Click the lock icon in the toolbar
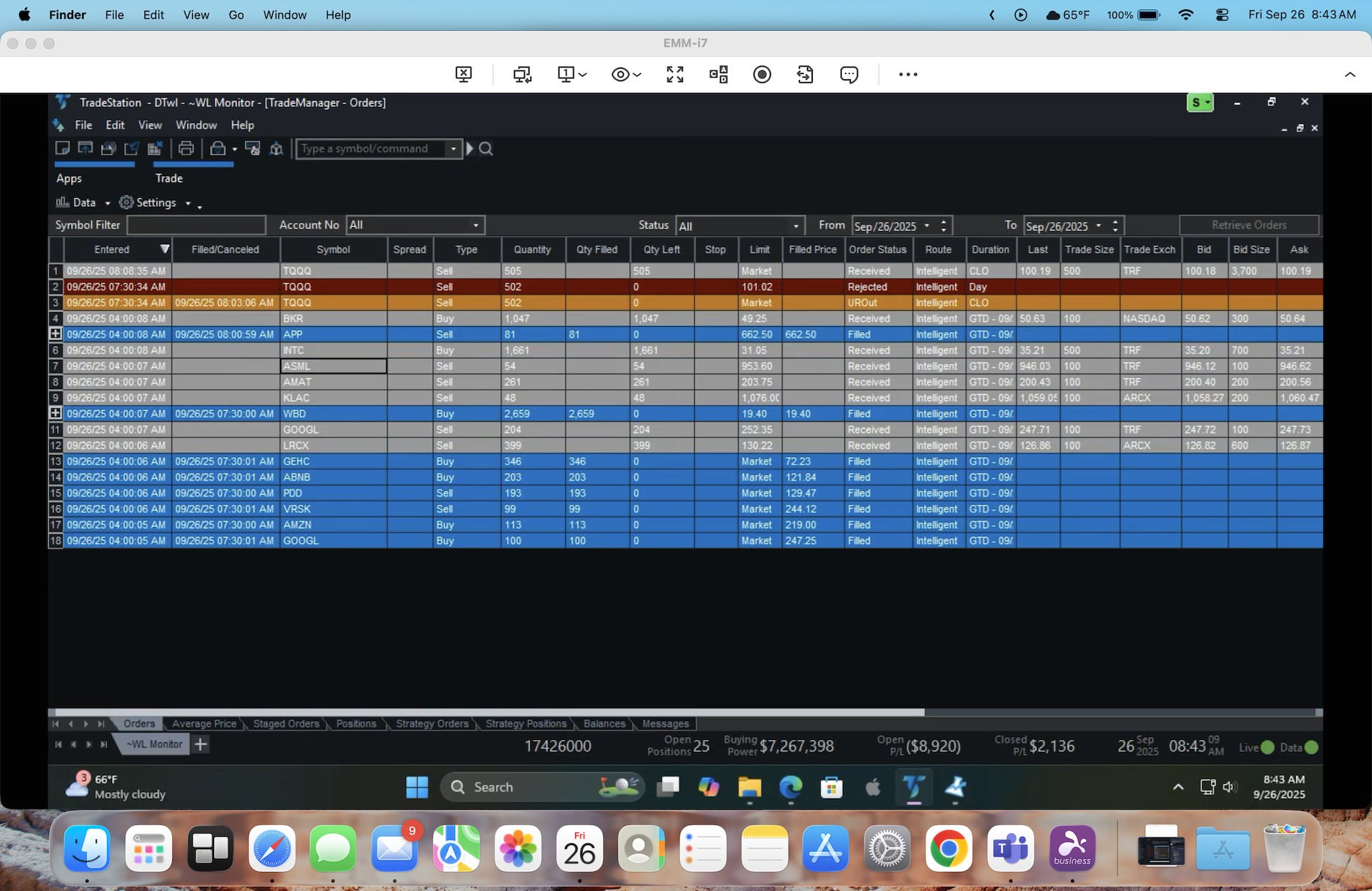1372x891 pixels. tap(218, 149)
